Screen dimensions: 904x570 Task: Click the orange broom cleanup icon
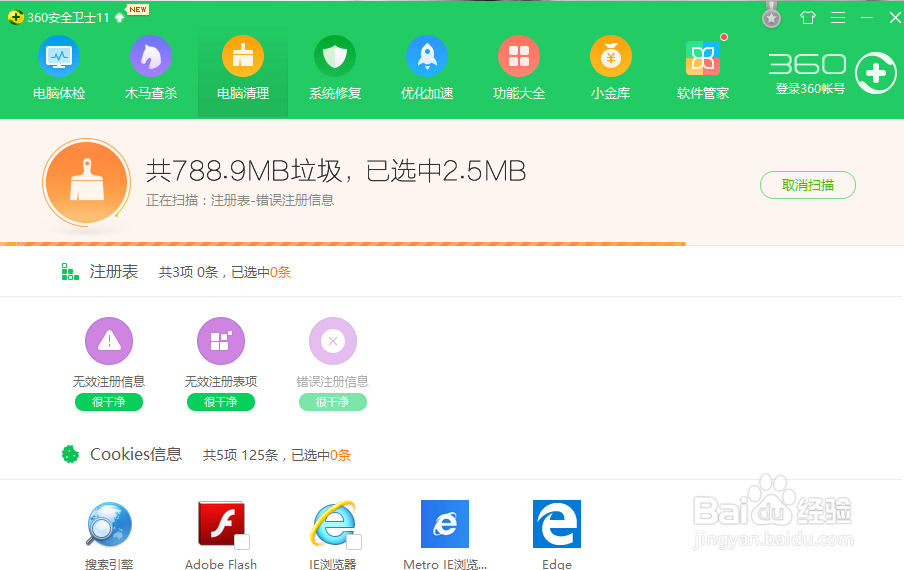click(x=86, y=182)
